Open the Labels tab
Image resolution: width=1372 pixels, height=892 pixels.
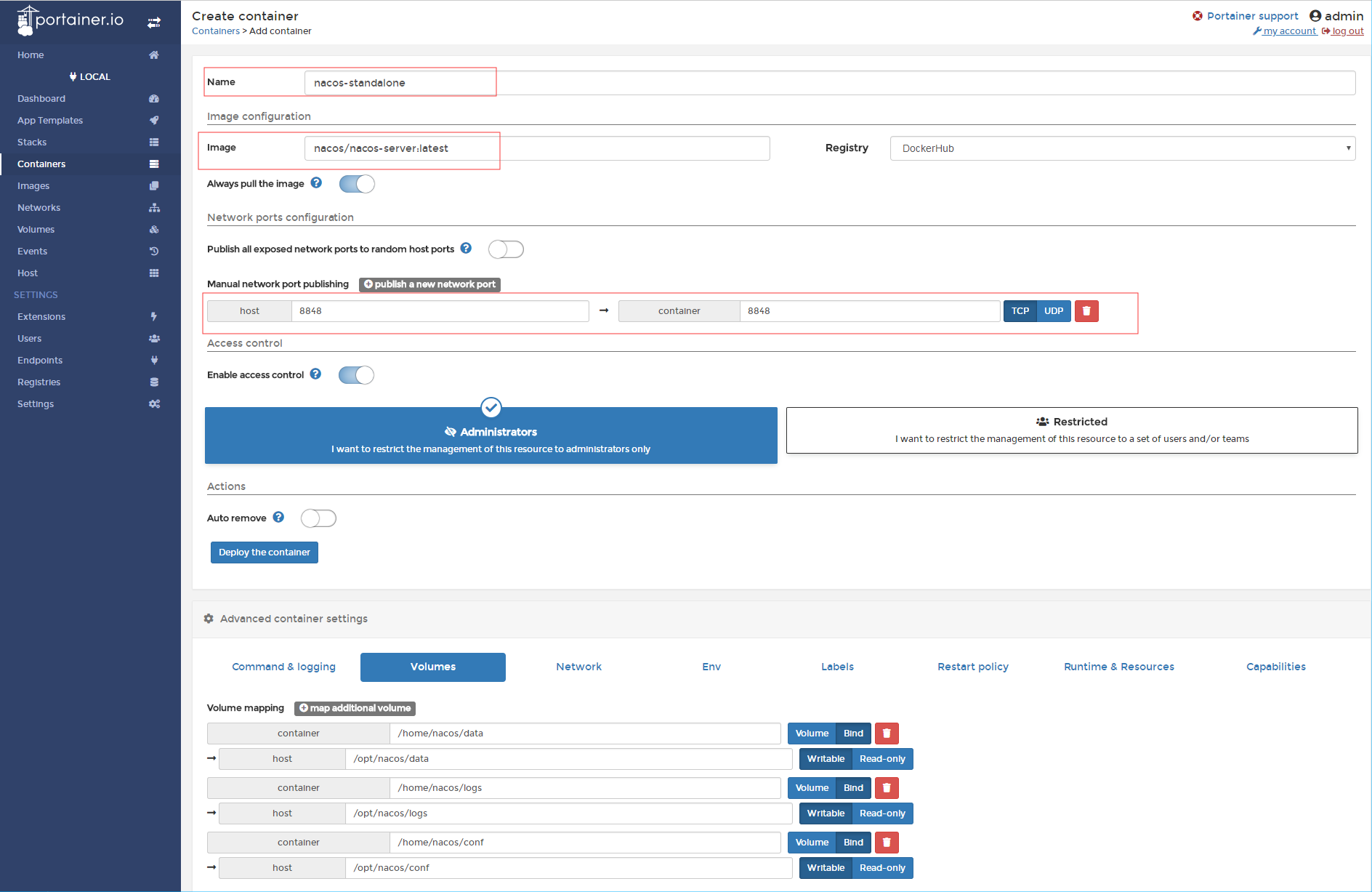coord(837,667)
